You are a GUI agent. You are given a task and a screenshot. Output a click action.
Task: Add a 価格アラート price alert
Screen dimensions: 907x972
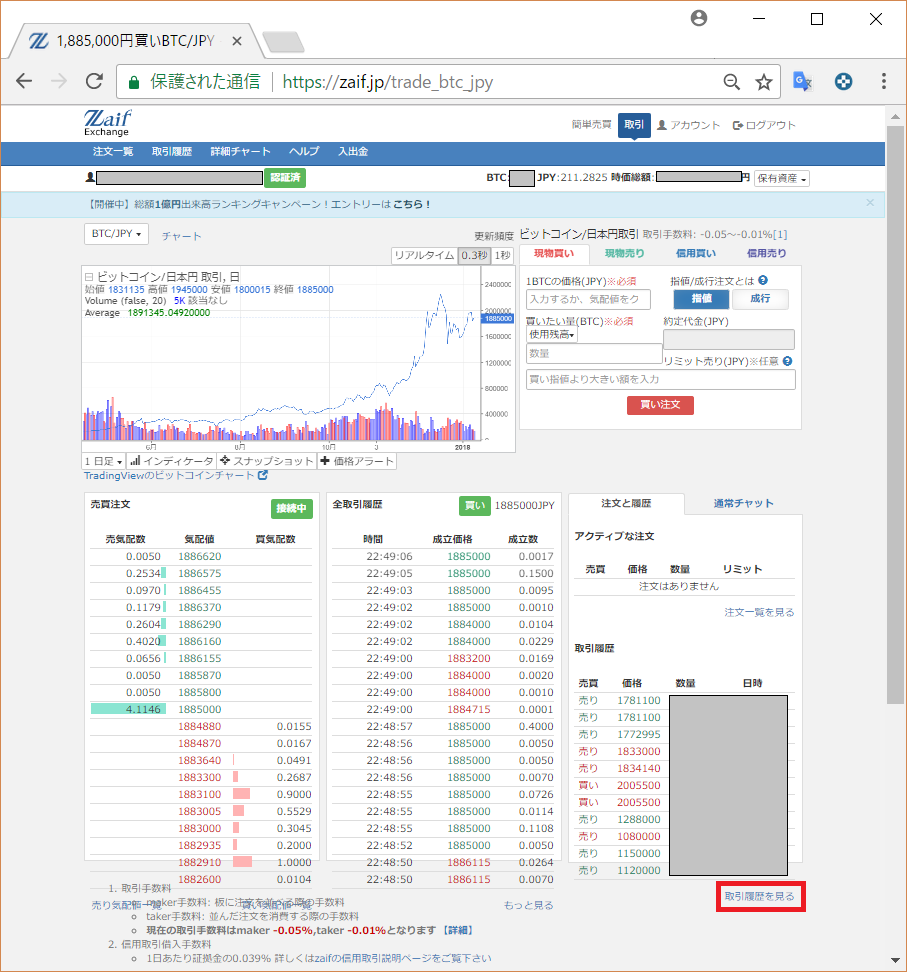(357, 461)
